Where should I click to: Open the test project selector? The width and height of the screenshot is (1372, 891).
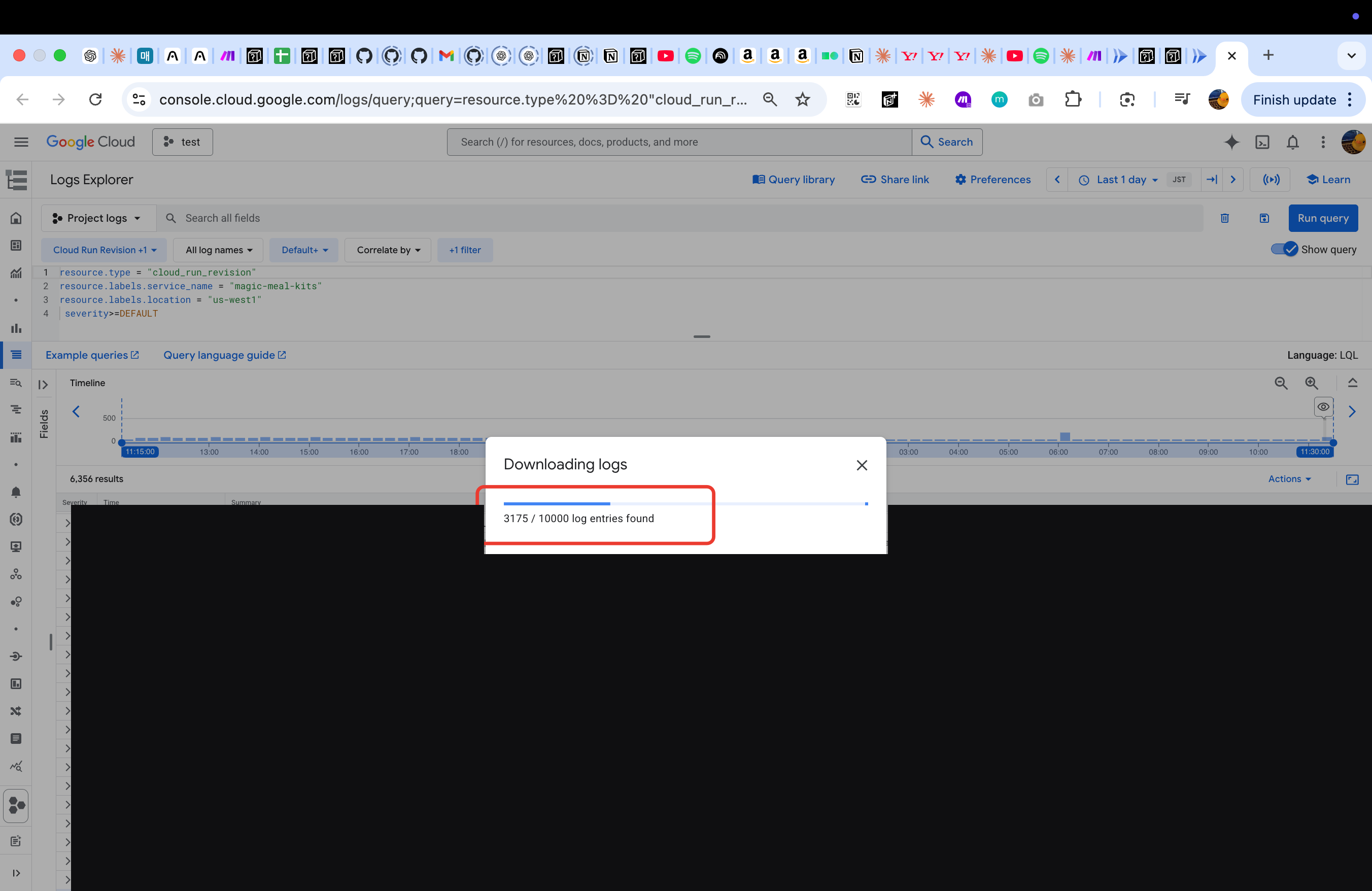(182, 142)
